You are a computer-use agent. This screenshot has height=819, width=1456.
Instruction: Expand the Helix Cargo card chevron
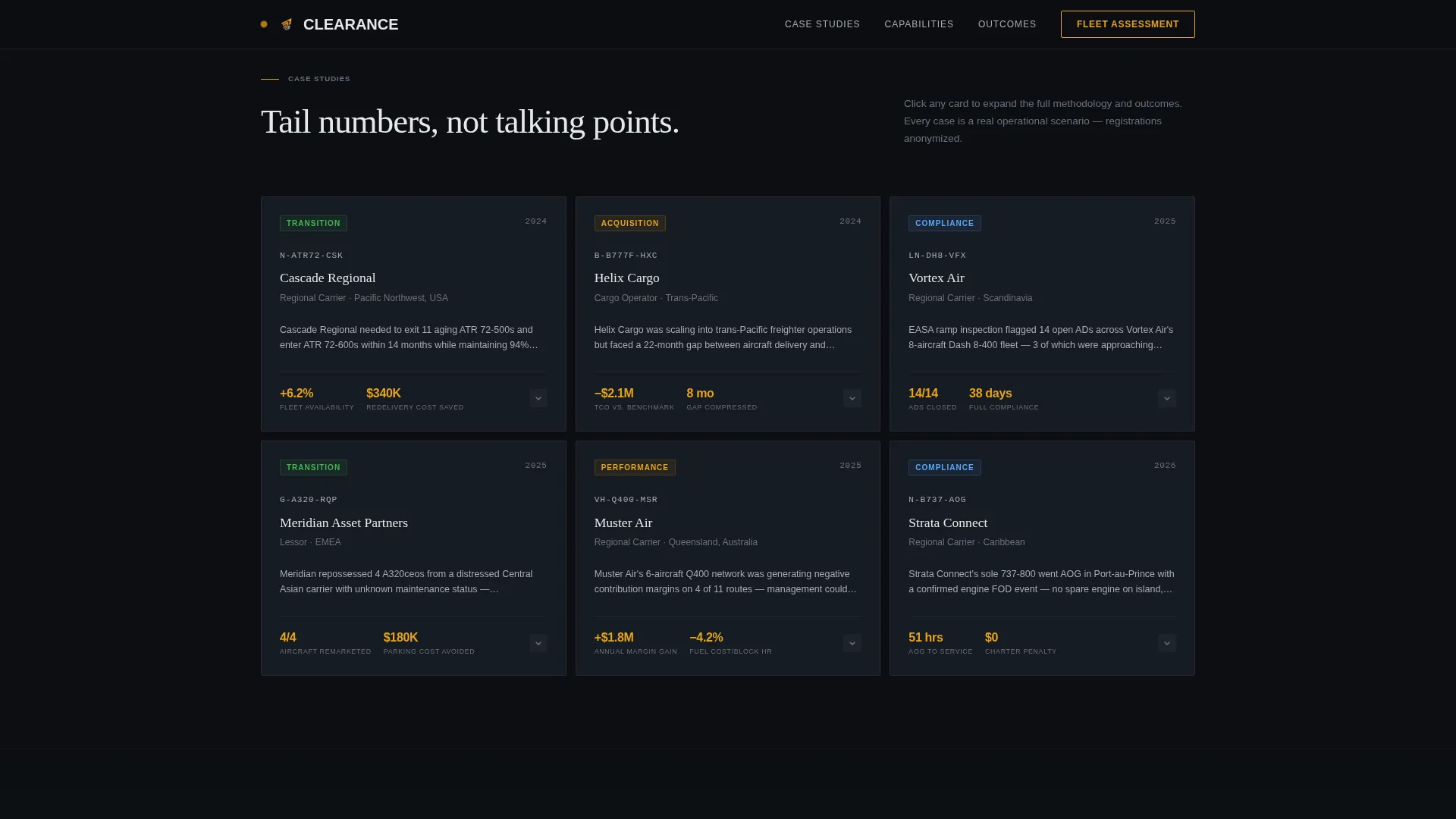pos(852,398)
